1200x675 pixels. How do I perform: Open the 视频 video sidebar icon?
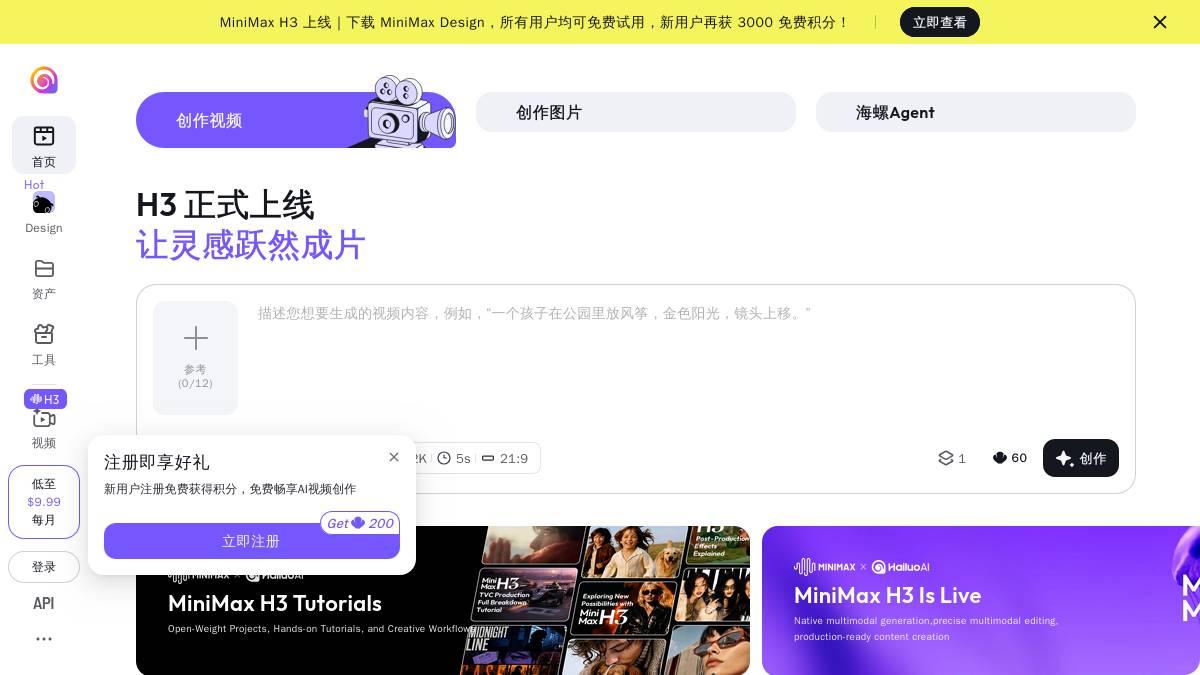point(44,418)
